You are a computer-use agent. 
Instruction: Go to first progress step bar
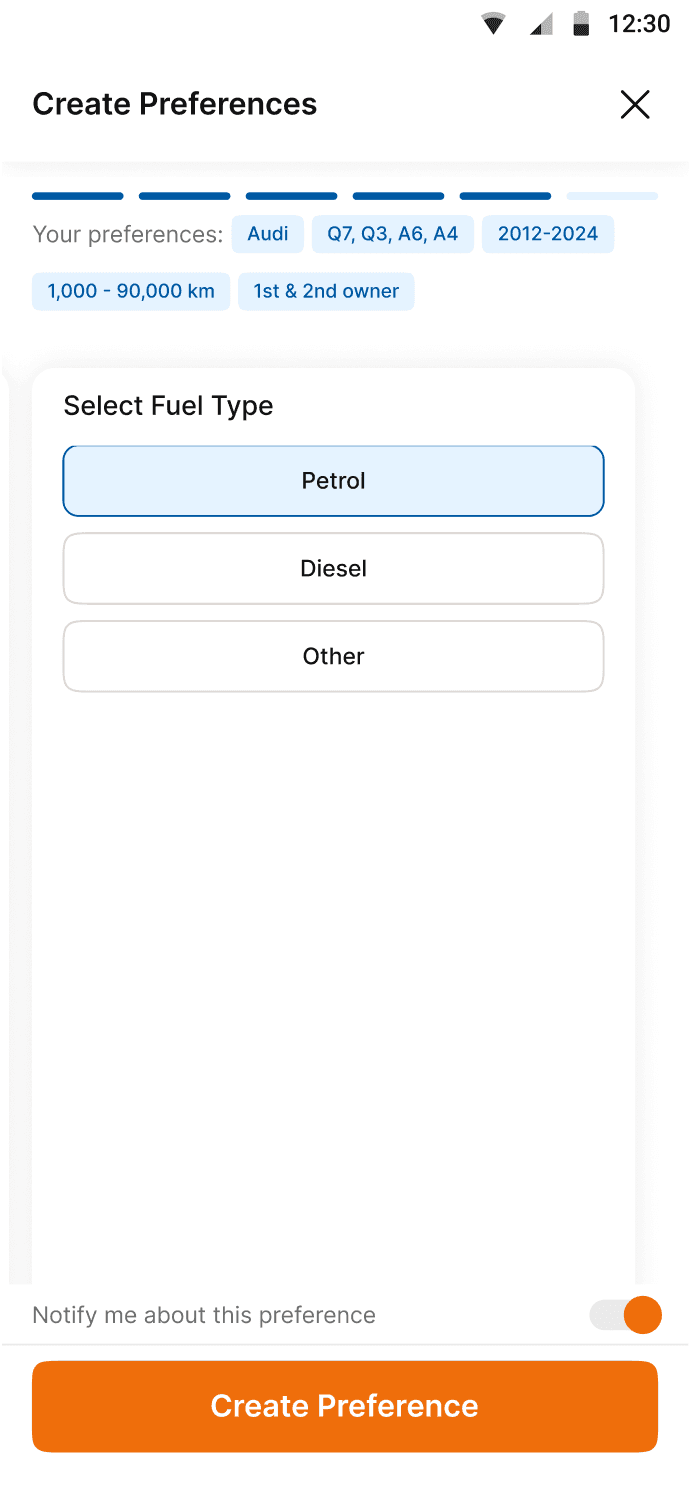coord(78,196)
